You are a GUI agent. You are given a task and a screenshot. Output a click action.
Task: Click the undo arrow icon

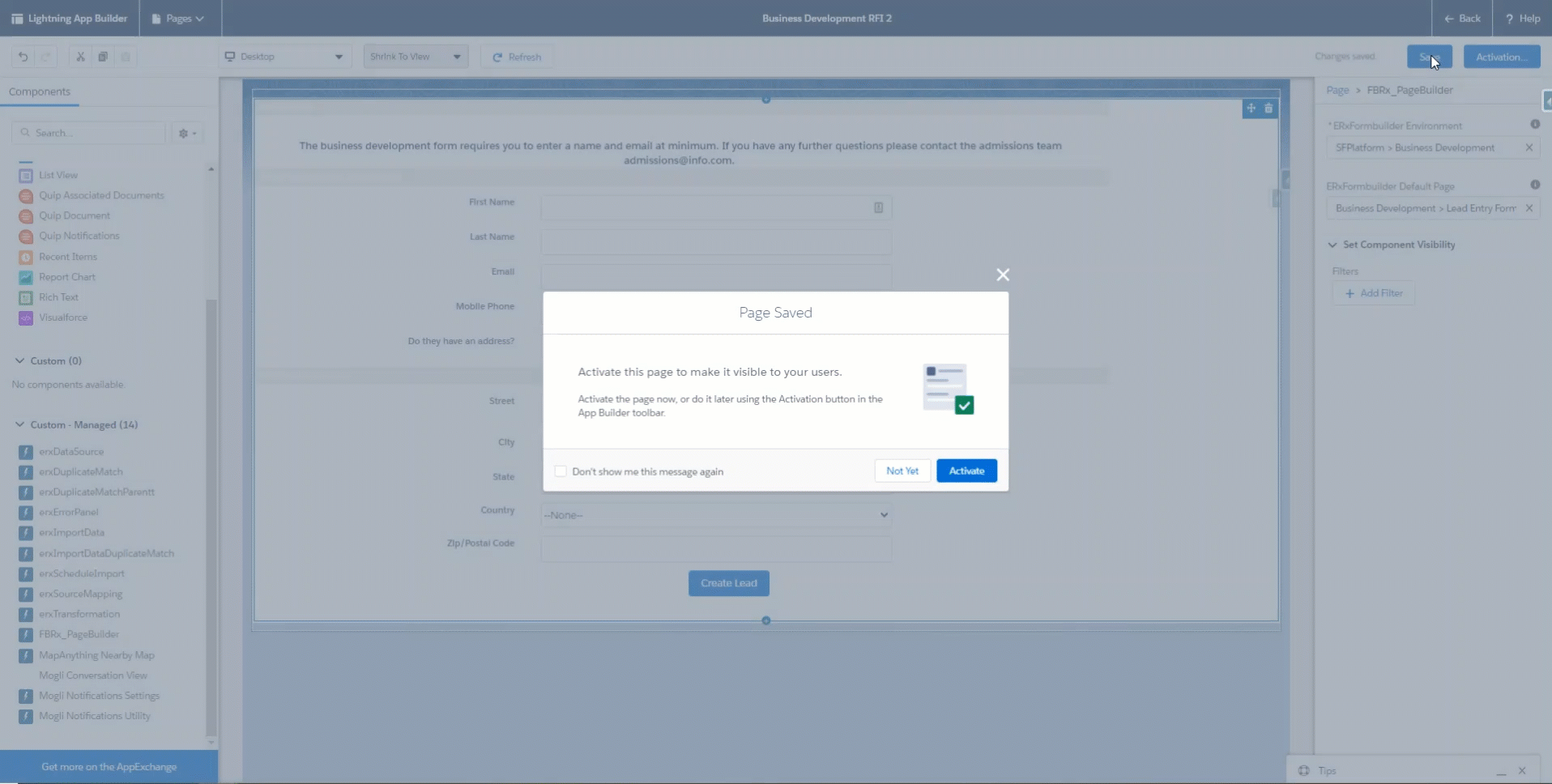click(23, 57)
